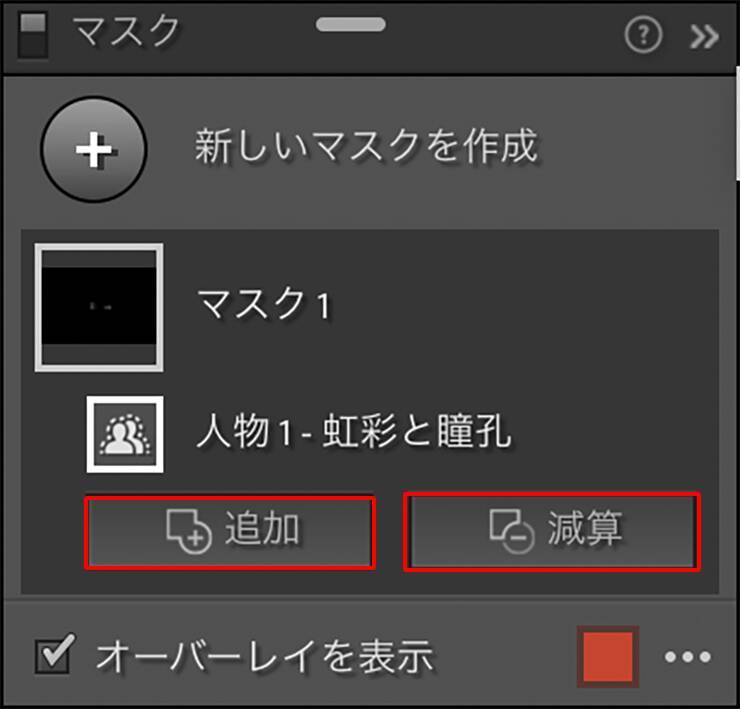Select the 人物 1 - 虹彩と瞳孔 item
This screenshot has height=709, width=740.
point(354,431)
